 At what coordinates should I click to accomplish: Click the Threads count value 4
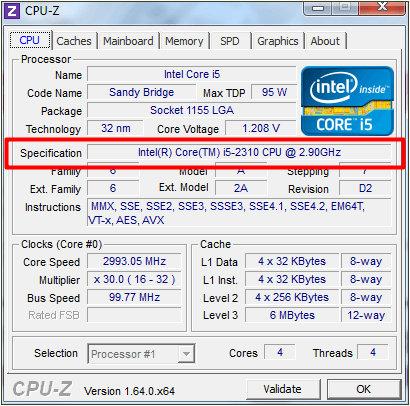373,352
